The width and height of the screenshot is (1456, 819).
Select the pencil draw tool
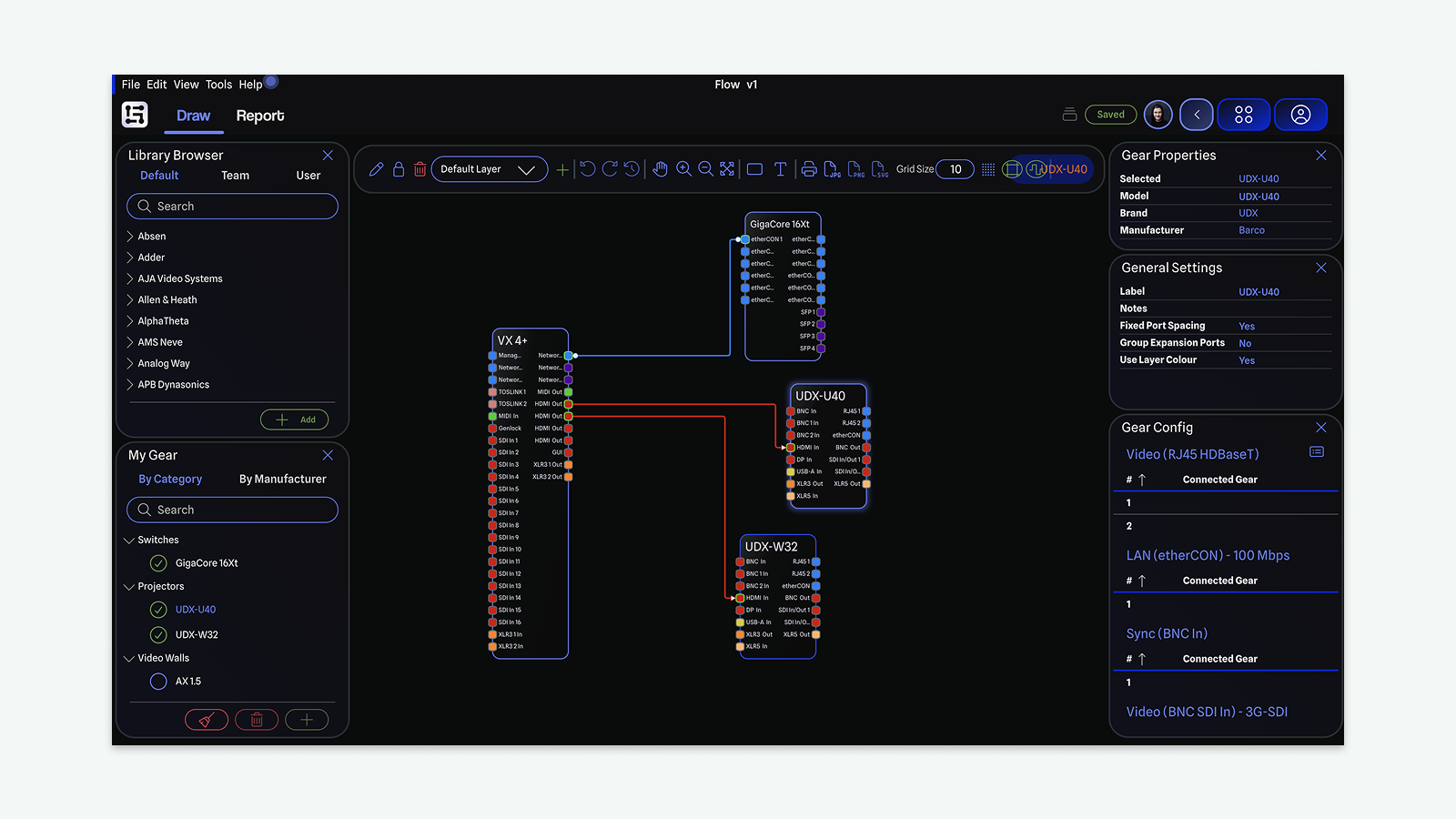376,169
